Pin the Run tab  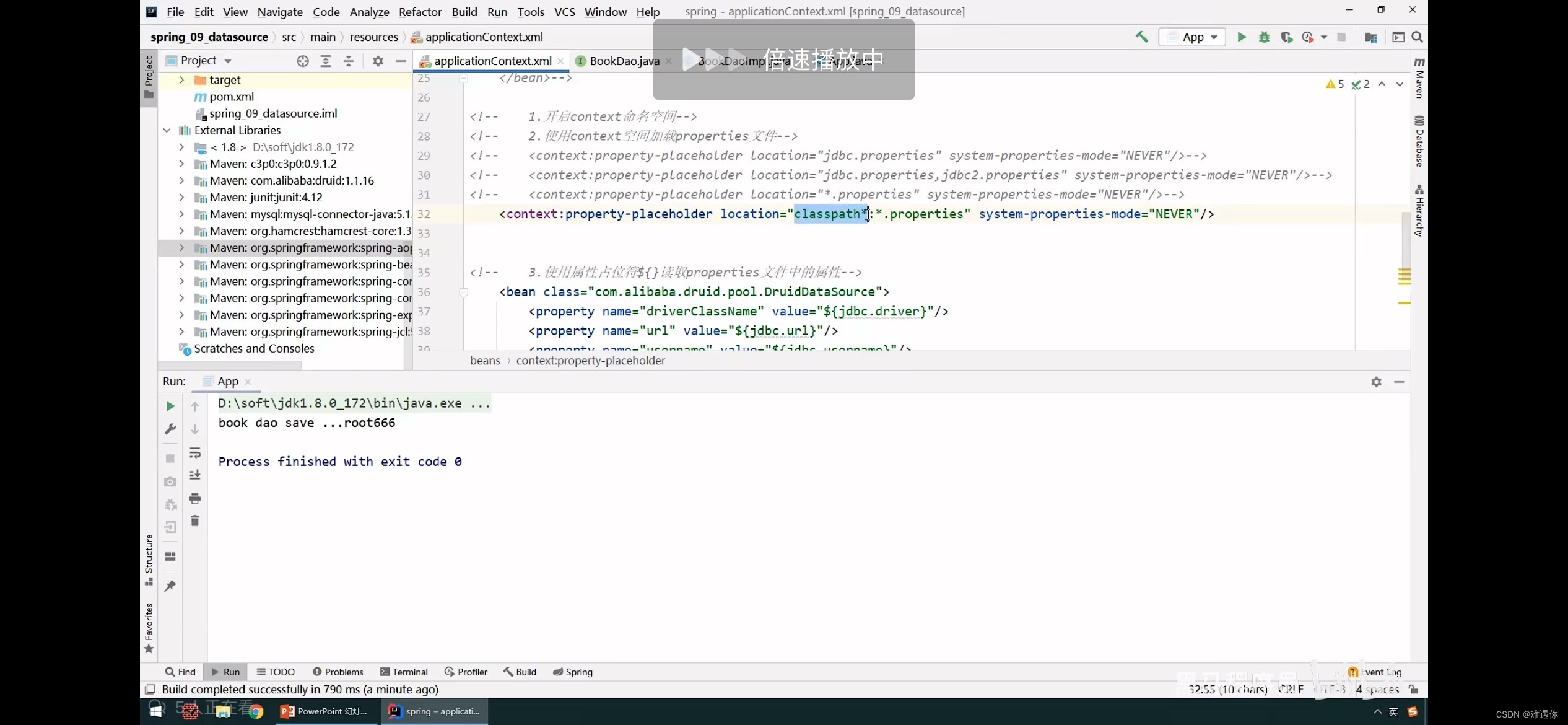coord(170,586)
